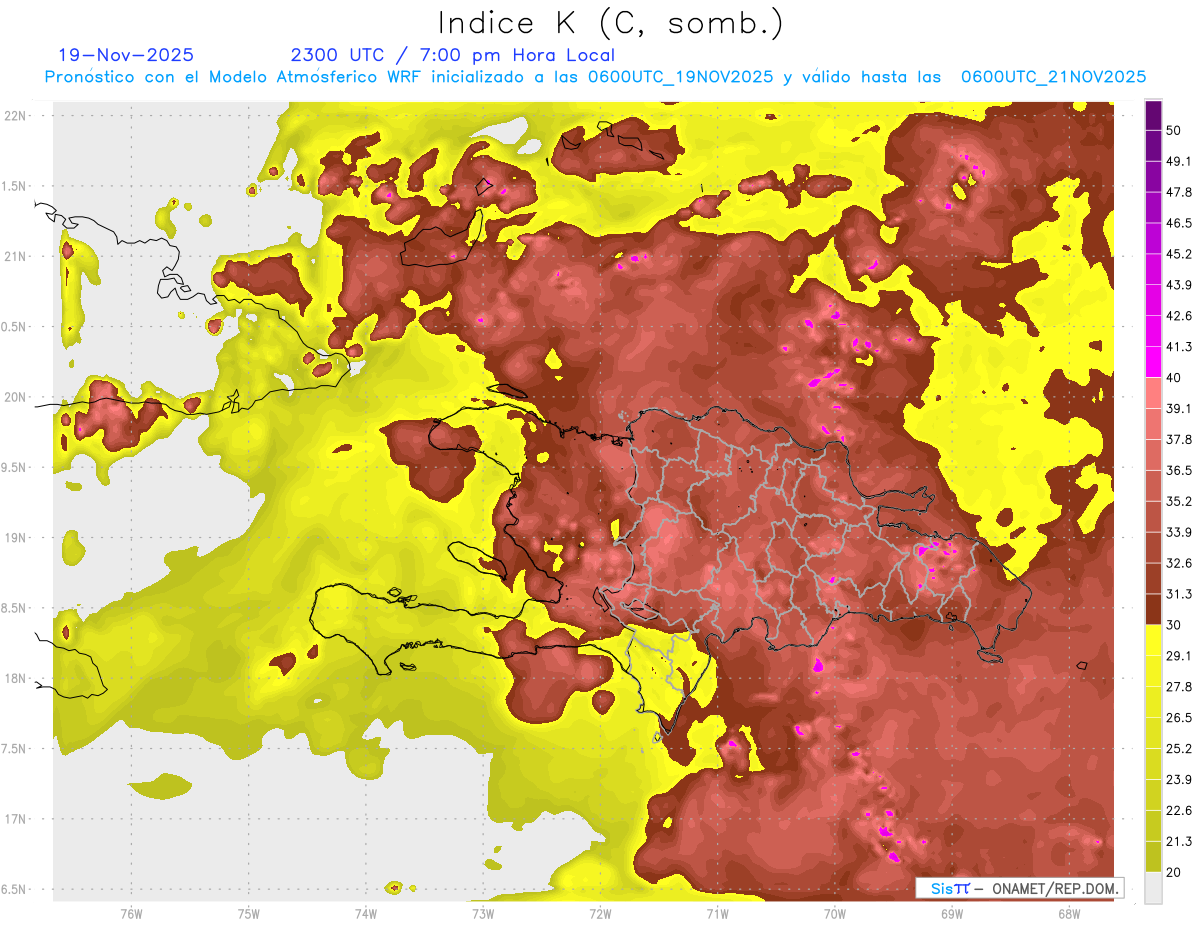Click the colorbar value "21.3"
The height and width of the screenshot is (927, 1200).
(1179, 841)
